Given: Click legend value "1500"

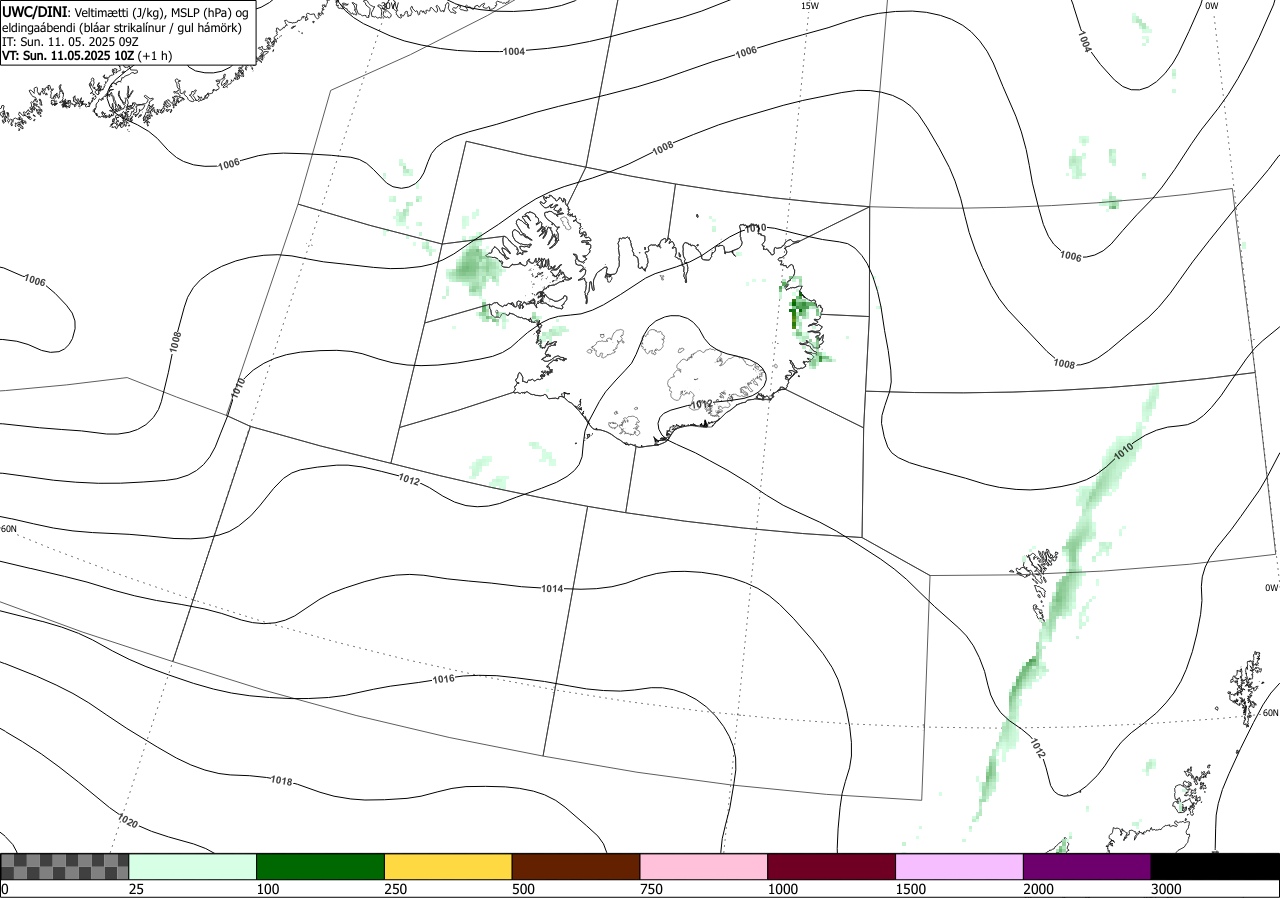Looking at the screenshot, I should pyautogui.click(x=910, y=889).
